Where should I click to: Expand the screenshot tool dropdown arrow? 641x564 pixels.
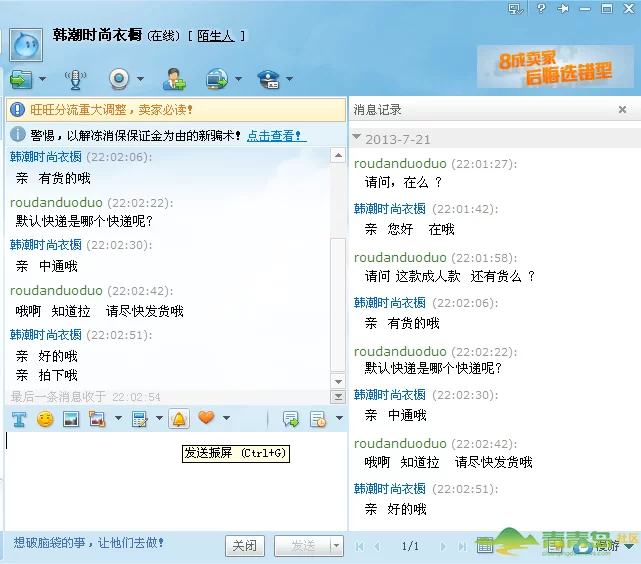119,419
